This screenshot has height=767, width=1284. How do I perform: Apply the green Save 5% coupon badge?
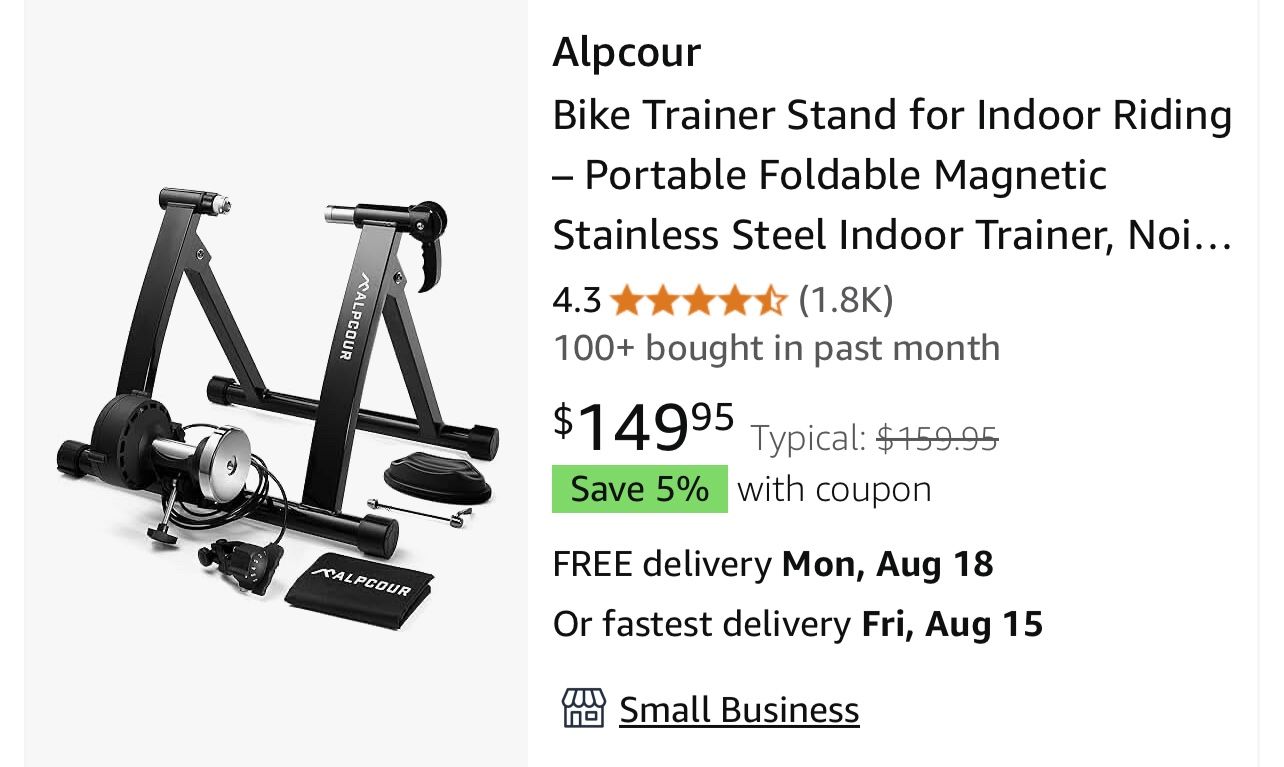tap(639, 489)
